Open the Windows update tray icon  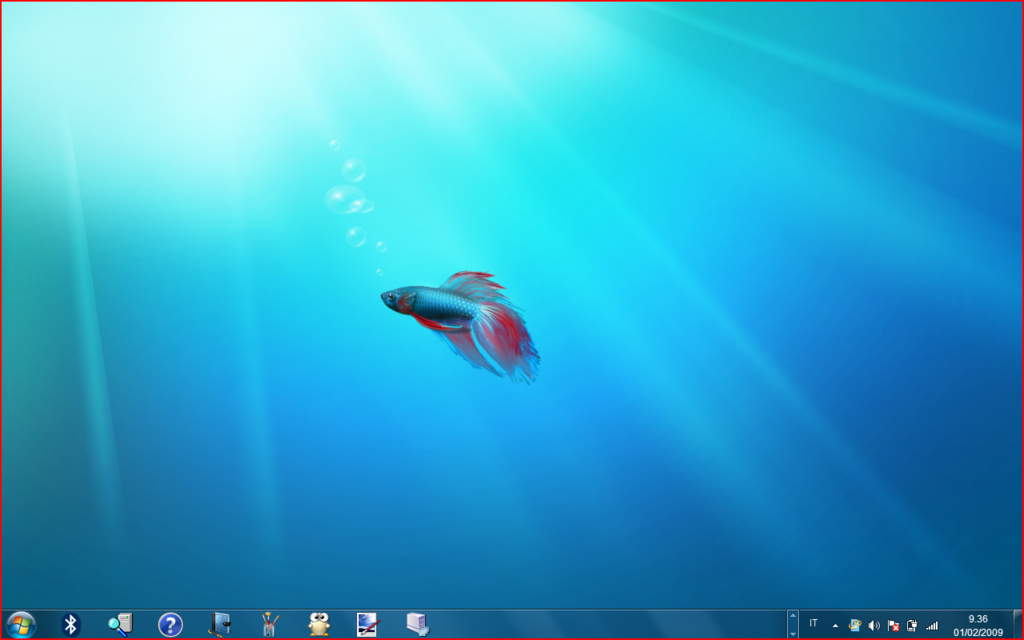pyautogui.click(x=854, y=626)
